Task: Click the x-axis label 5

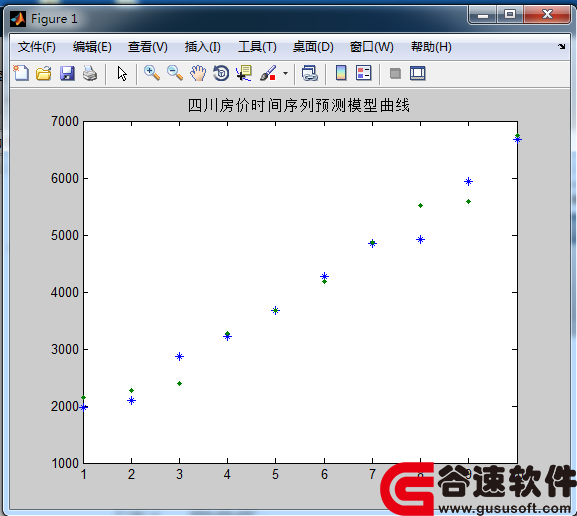Action: (275, 474)
